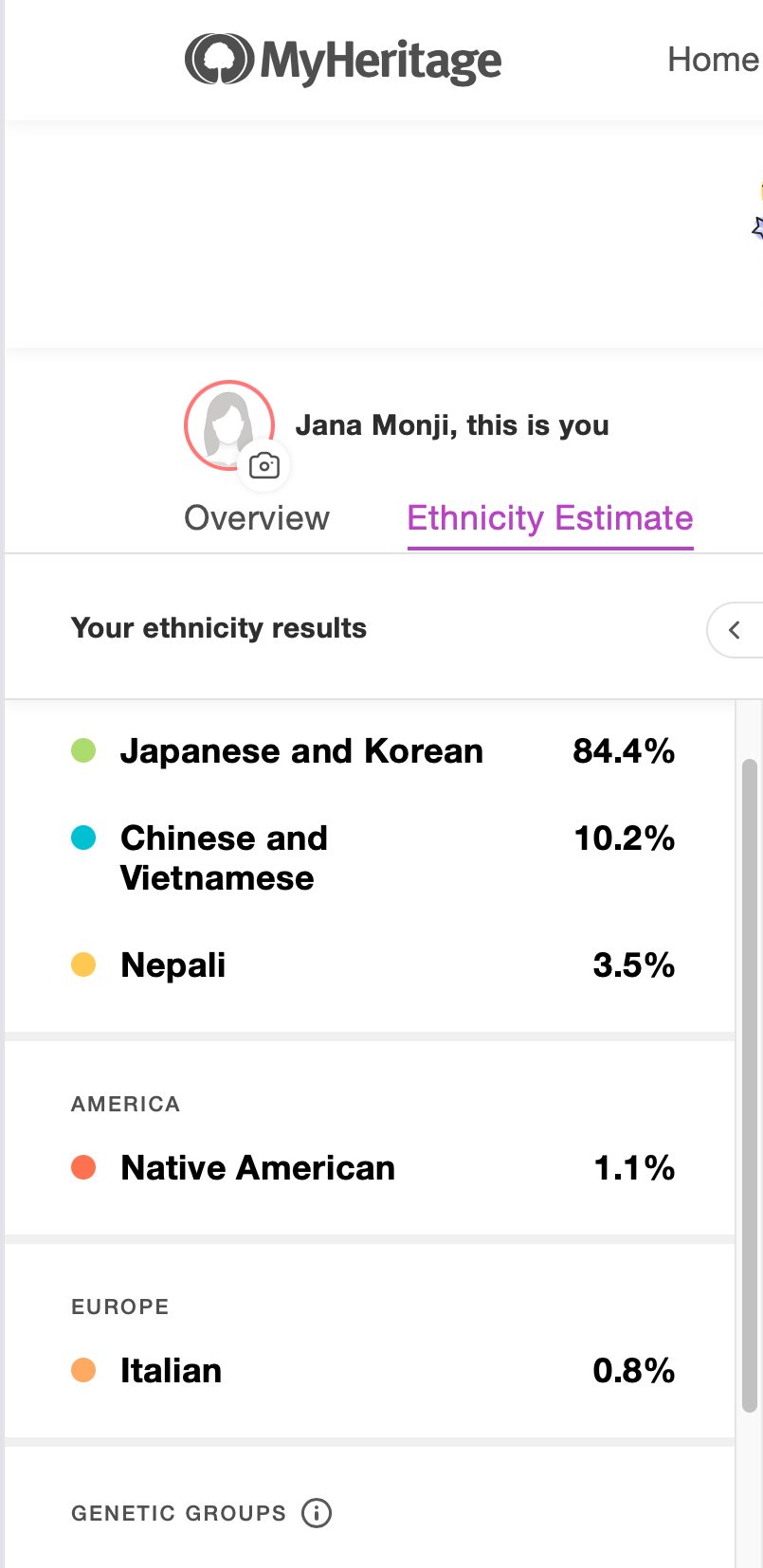Open the Nepali ethnicity entry
The height and width of the screenshot is (1568, 763).
[x=173, y=965]
